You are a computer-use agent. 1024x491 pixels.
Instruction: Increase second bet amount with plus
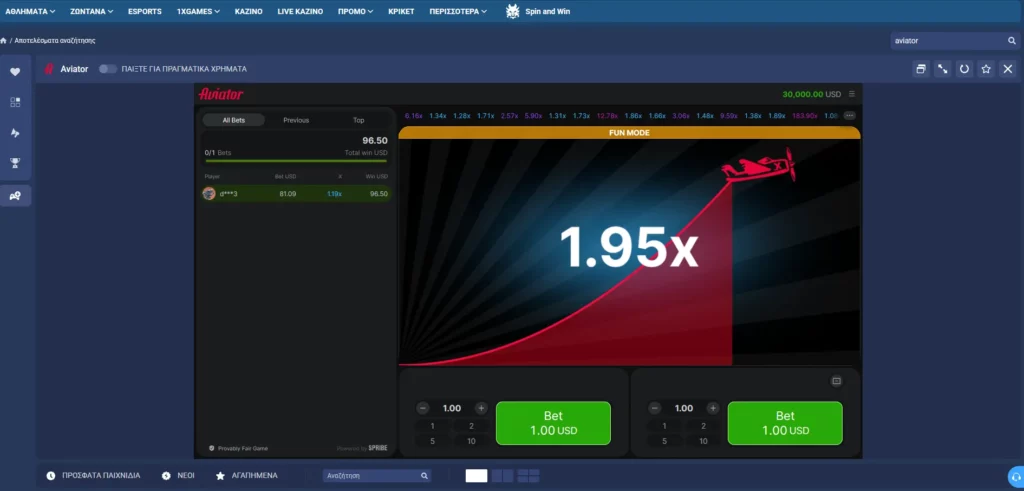pyautogui.click(x=713, y=408)
